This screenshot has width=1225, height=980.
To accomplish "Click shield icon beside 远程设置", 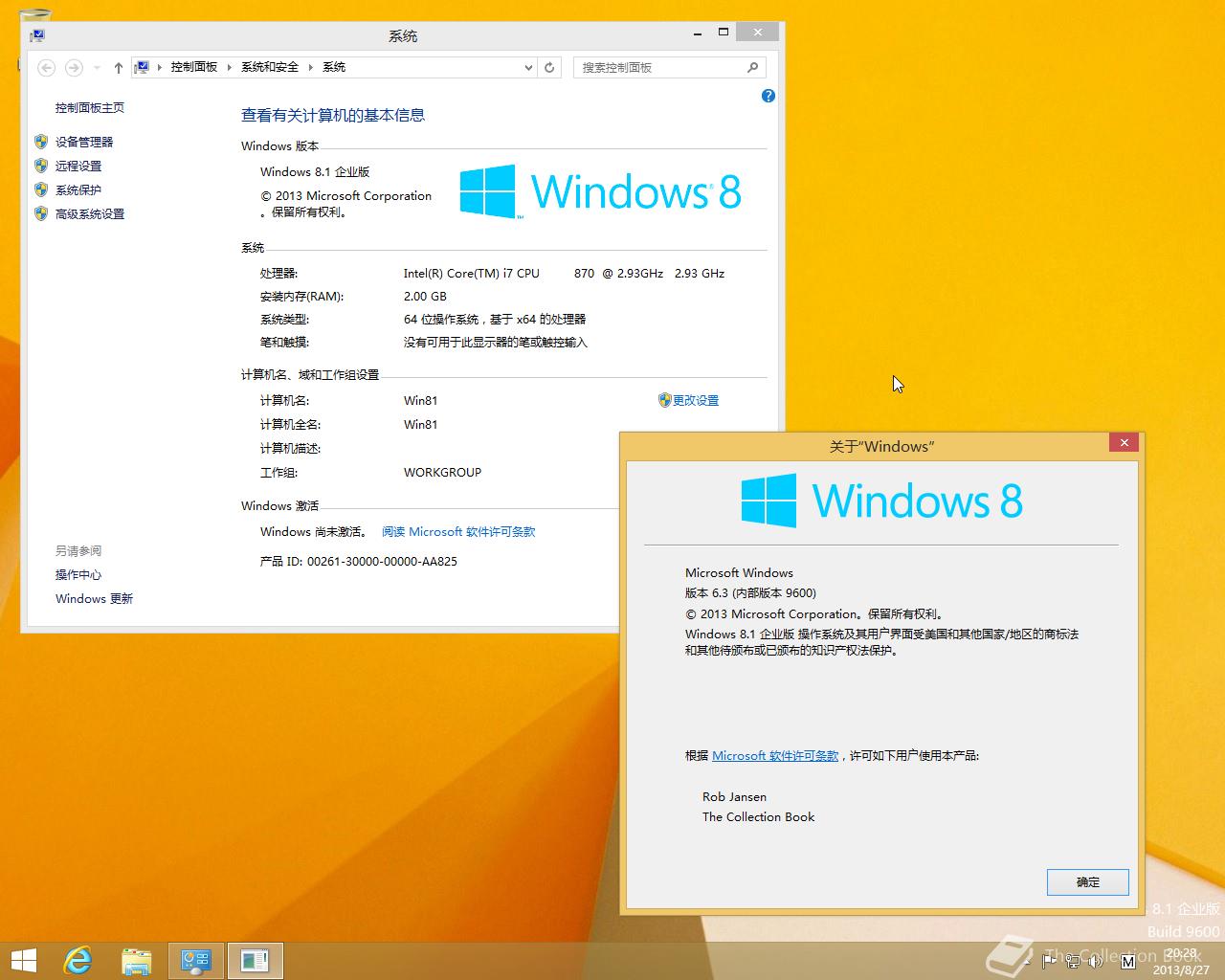I will (x=41, y=166).
